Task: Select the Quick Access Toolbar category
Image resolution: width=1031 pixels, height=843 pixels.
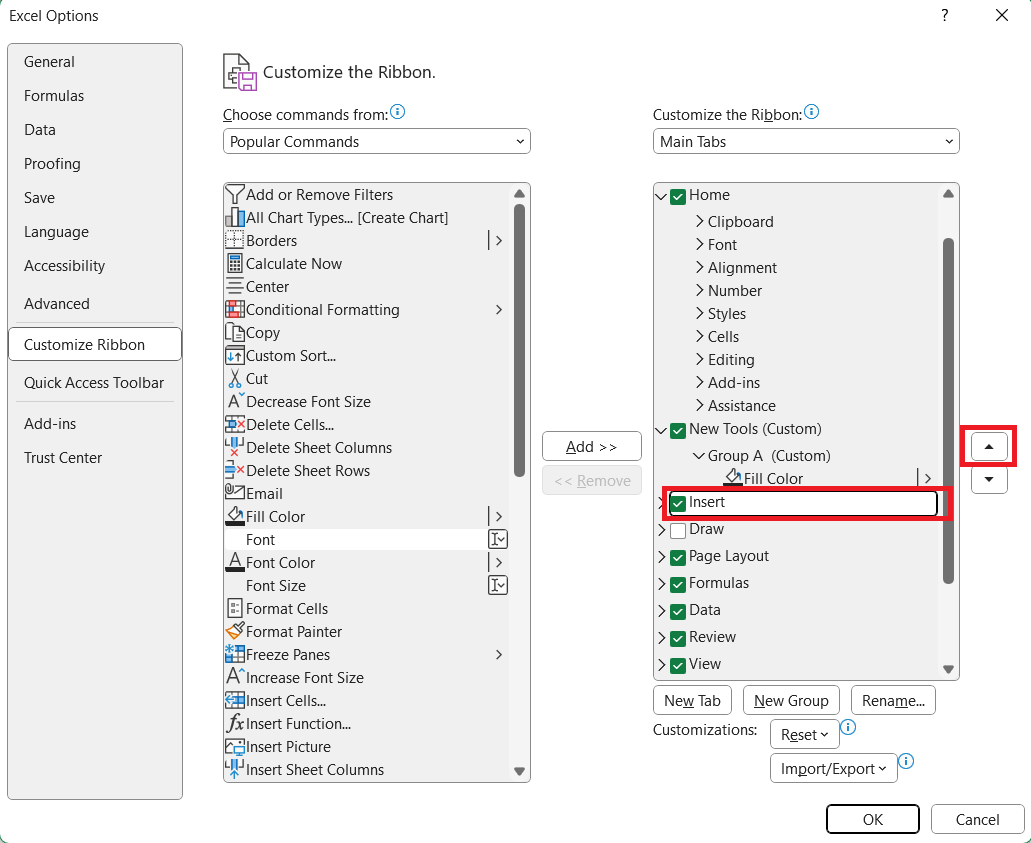Action: tap(94, 383)
